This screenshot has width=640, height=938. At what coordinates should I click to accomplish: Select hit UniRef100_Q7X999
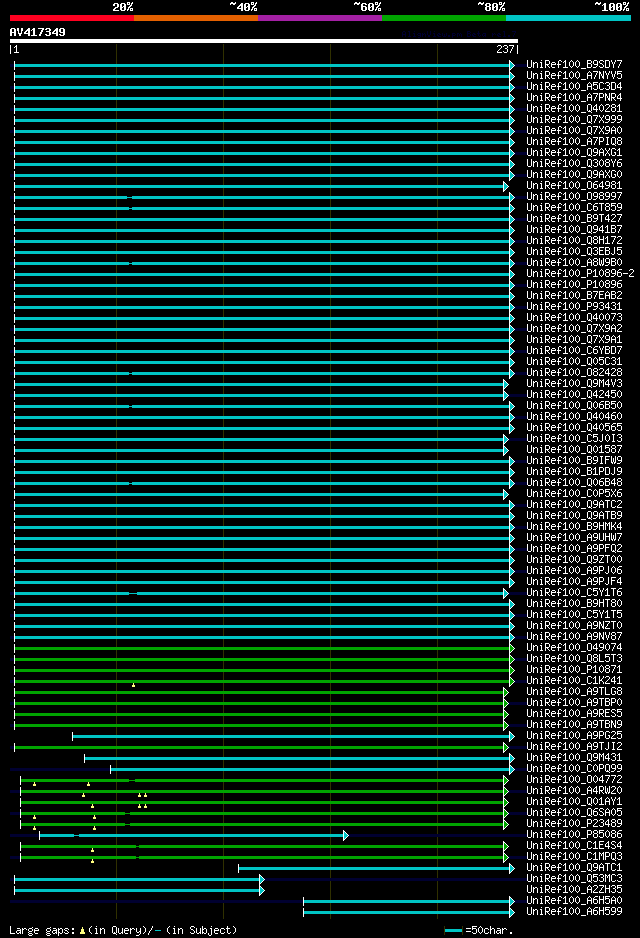[x=574, y=120]
